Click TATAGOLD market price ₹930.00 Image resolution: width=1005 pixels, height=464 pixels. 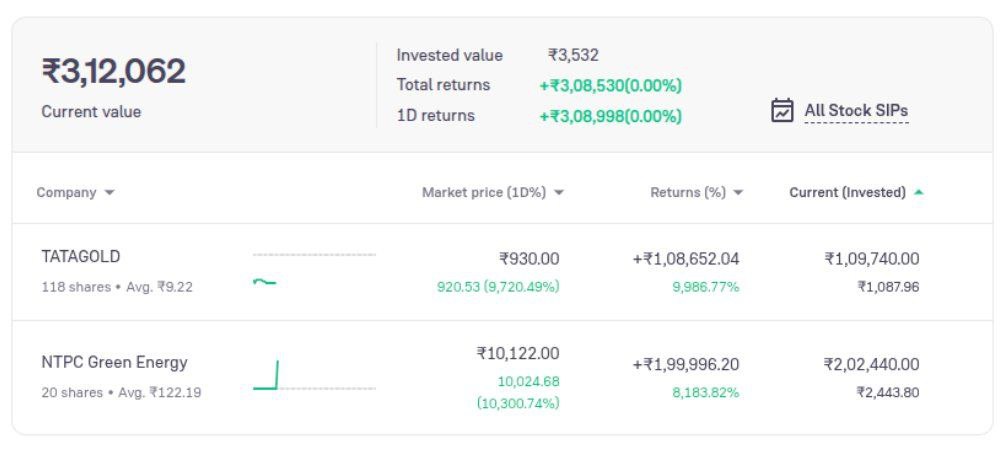coord(529,259)
